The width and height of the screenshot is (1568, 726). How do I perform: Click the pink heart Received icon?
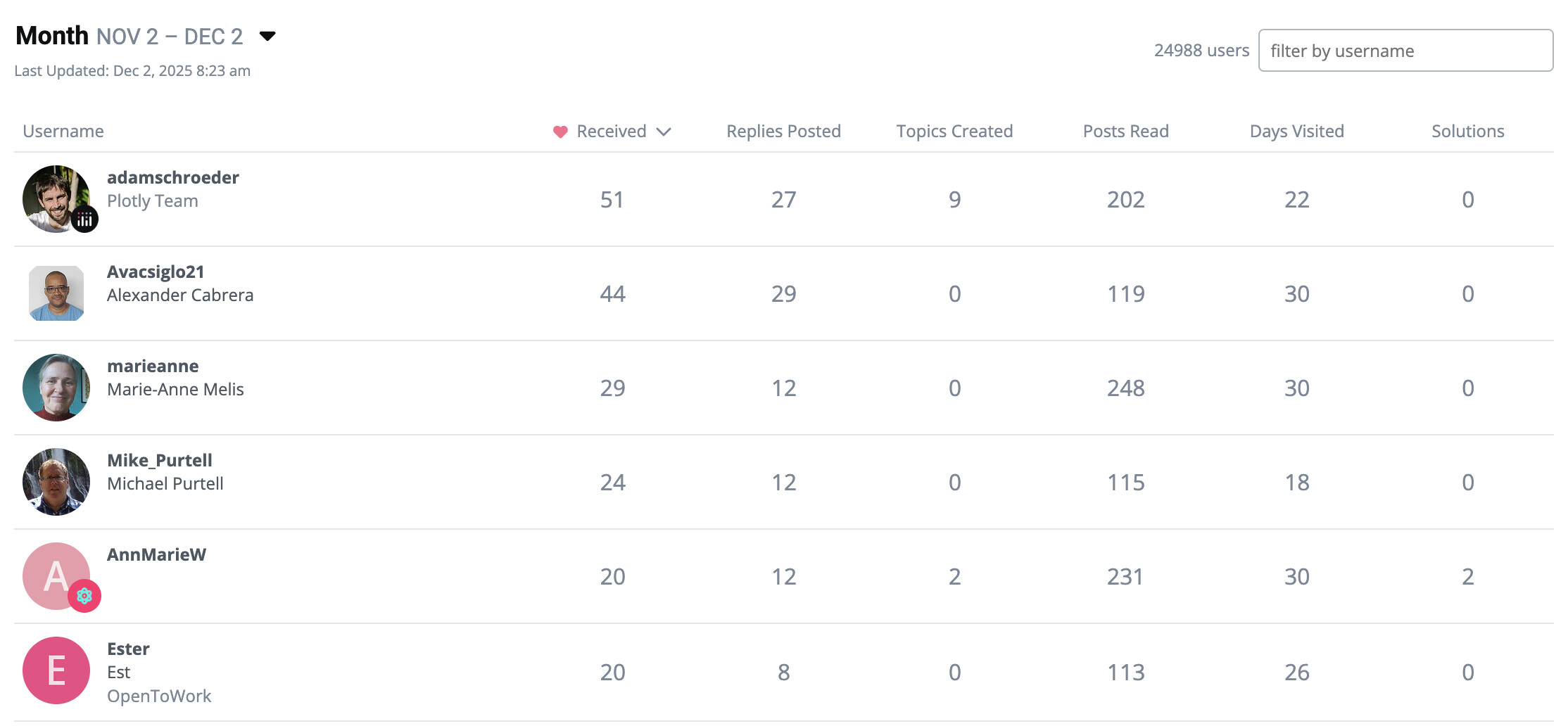[560, 132]
